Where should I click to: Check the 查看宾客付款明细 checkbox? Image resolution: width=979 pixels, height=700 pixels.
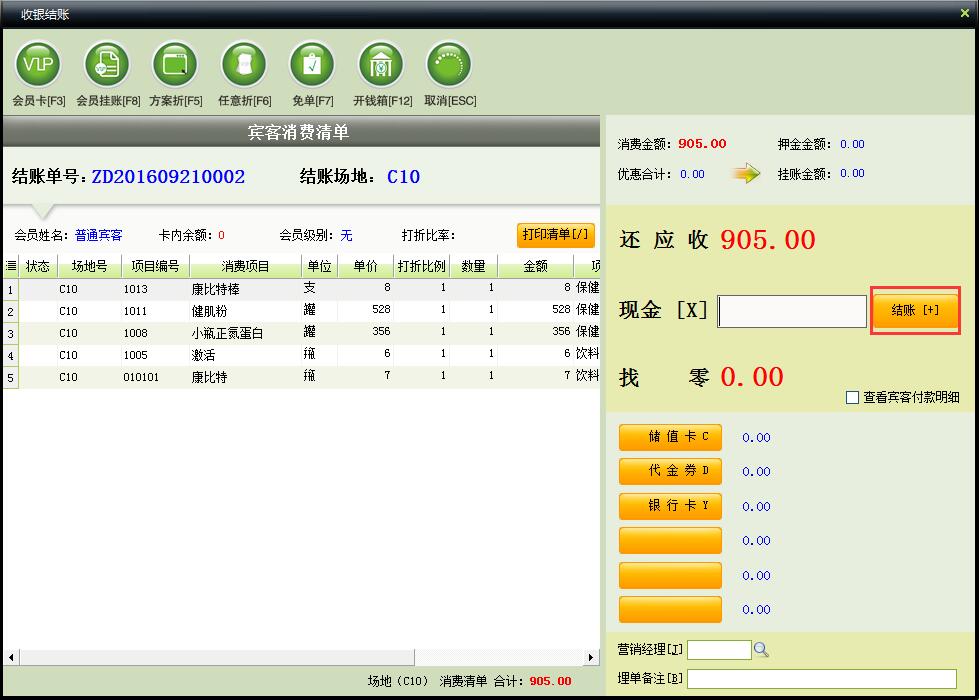[852, 397]
